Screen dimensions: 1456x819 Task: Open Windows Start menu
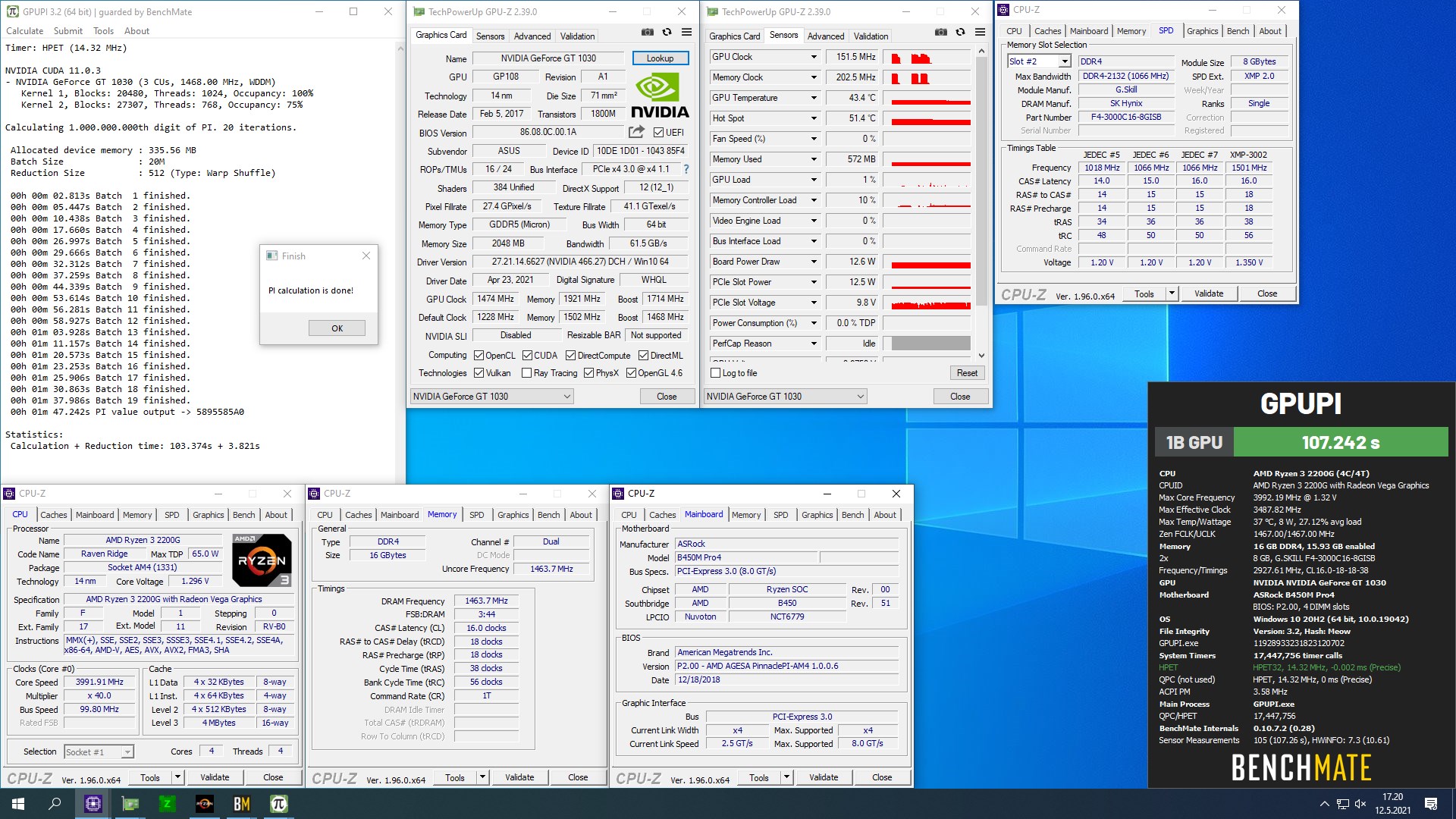click(18, 804)
